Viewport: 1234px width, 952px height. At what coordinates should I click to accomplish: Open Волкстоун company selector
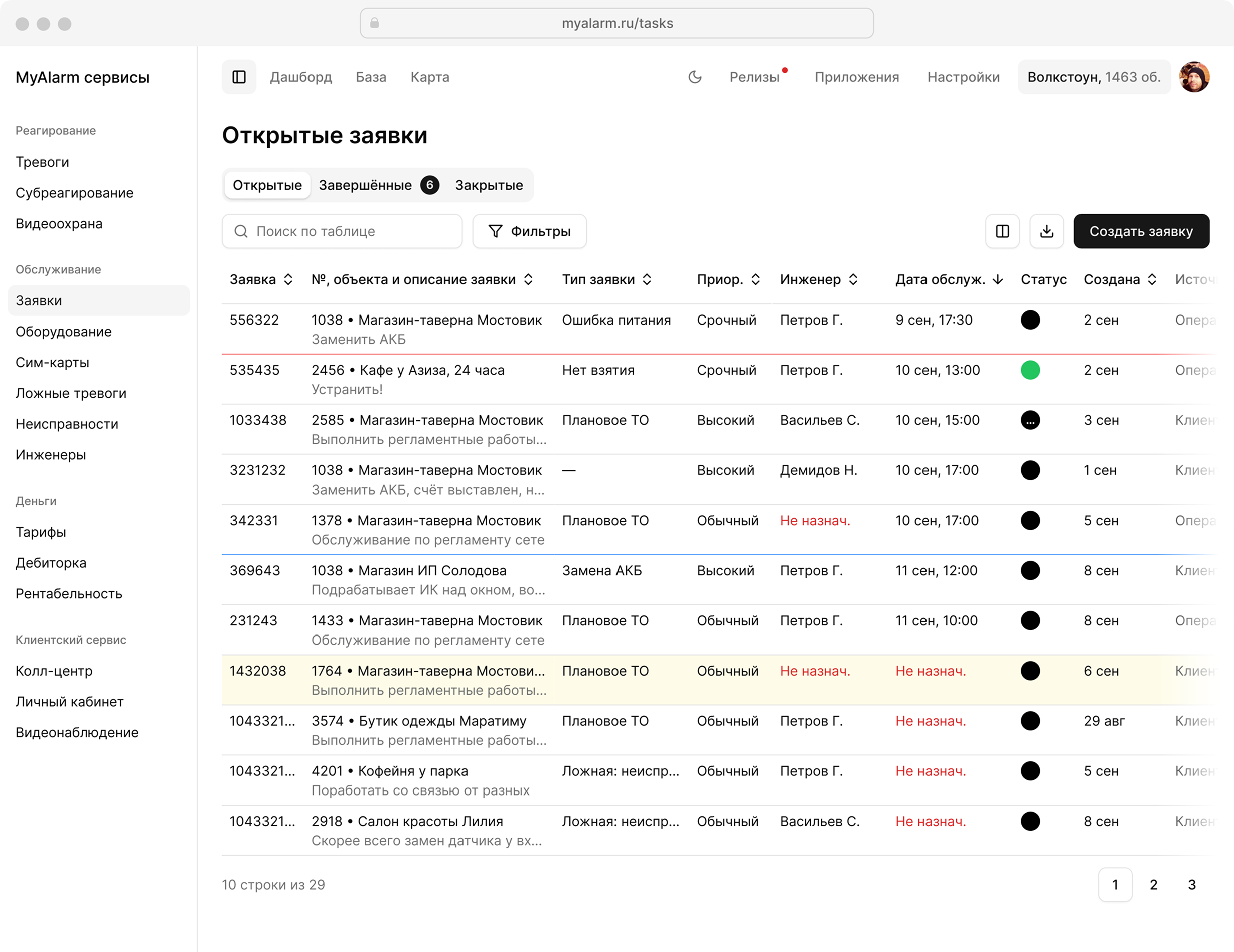[x=1094, y=77]
